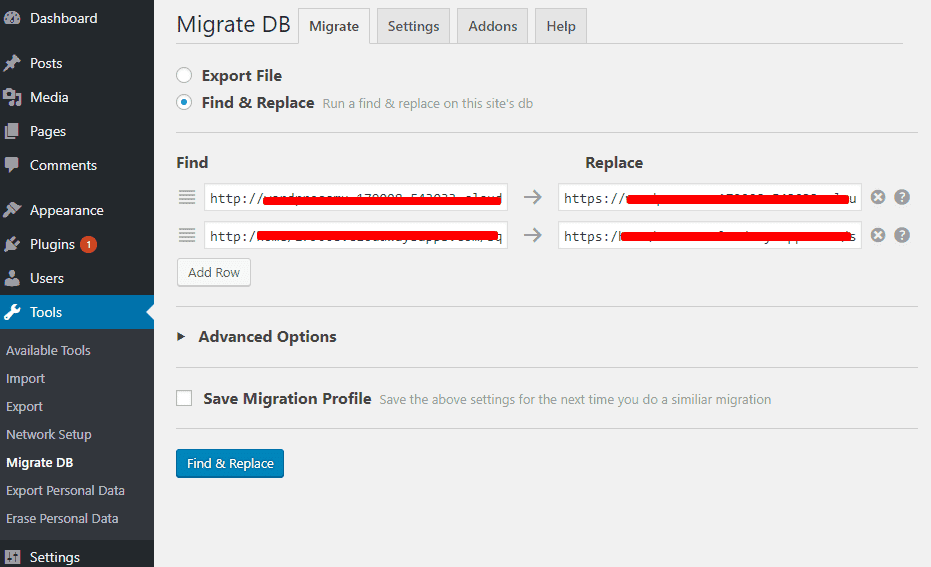Open the Appearance menu

click(77, 210)
